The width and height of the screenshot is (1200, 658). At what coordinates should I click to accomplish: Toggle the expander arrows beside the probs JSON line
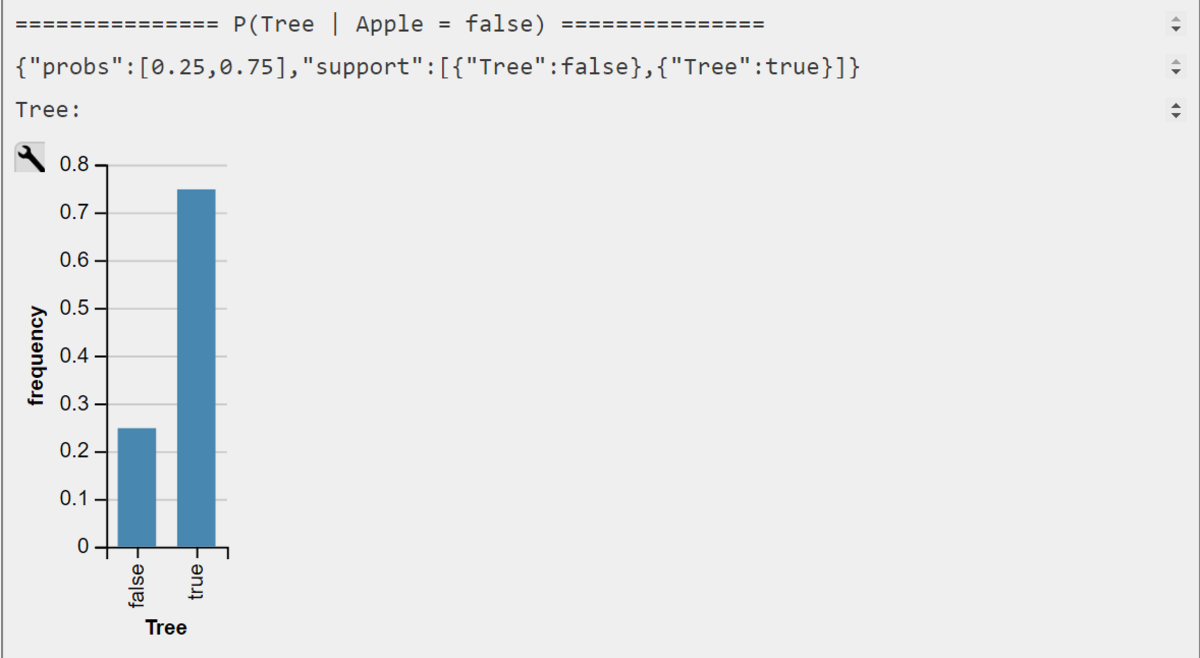1176,68
